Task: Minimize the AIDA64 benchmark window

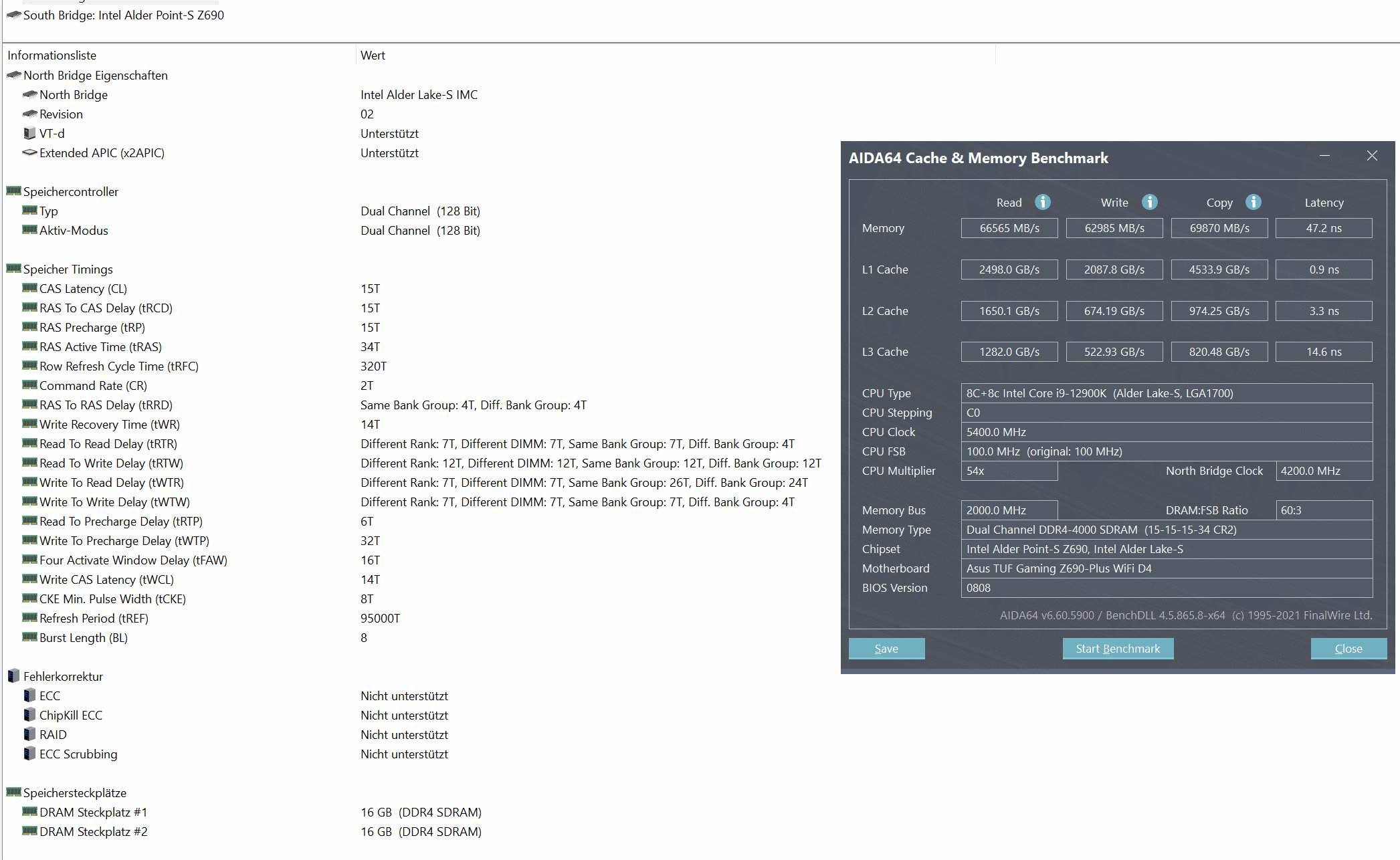Action: (x=1324, y=156)
